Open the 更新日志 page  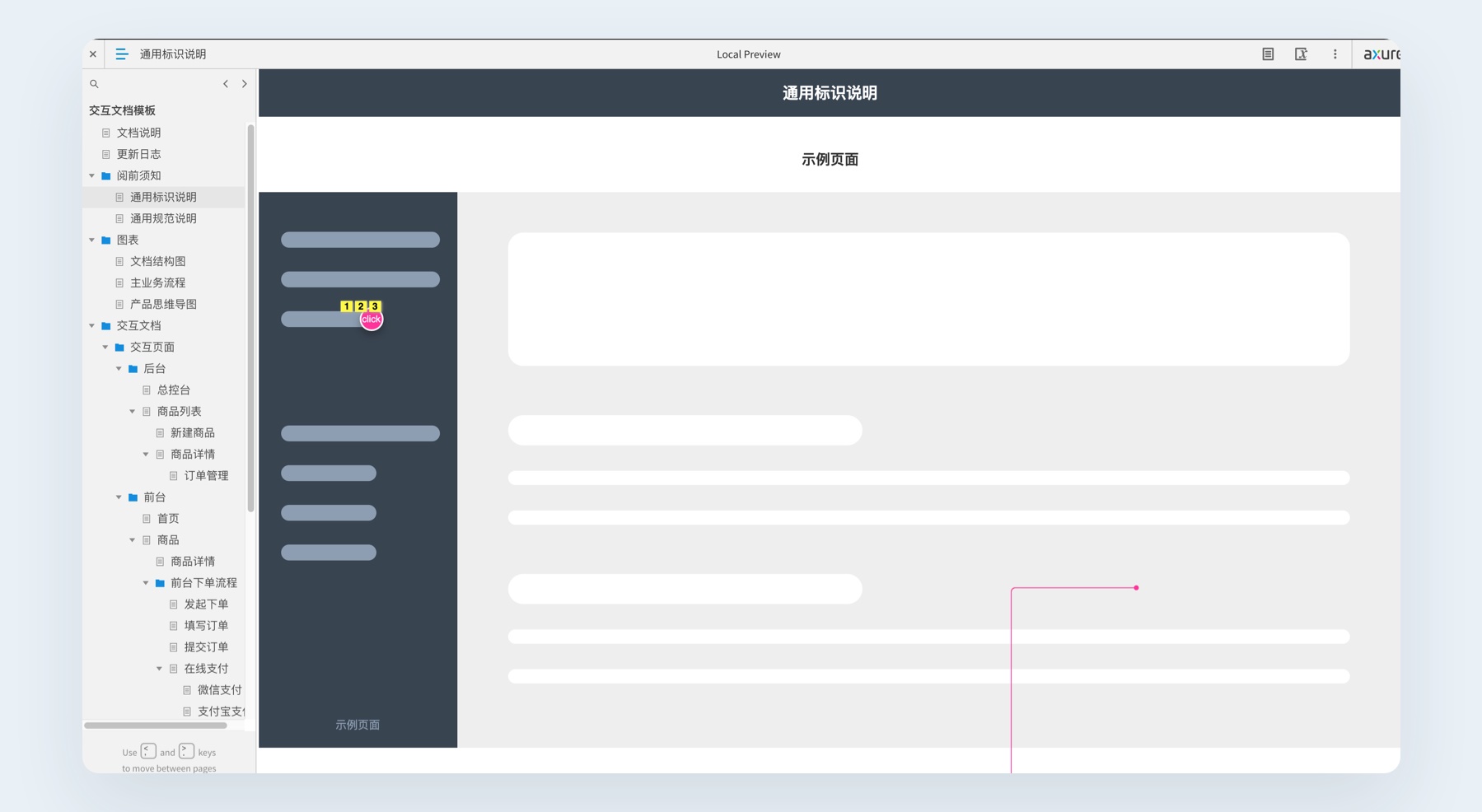click(138, 155)
